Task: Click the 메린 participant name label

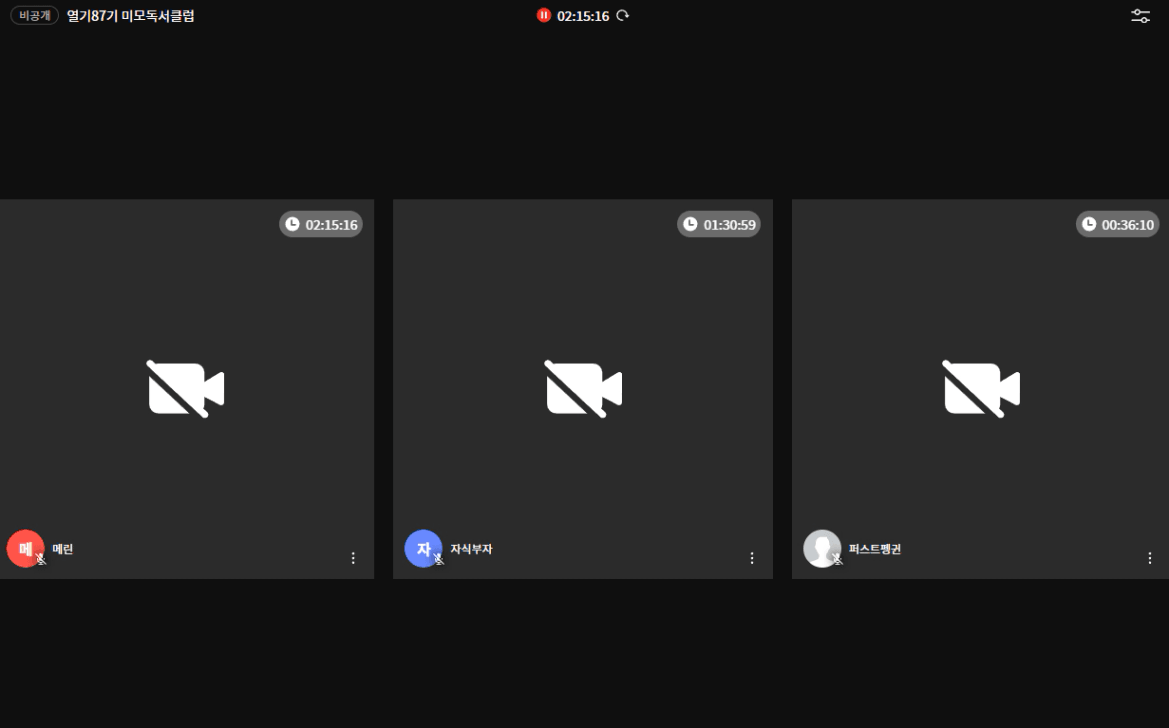Action: point(63,549)
